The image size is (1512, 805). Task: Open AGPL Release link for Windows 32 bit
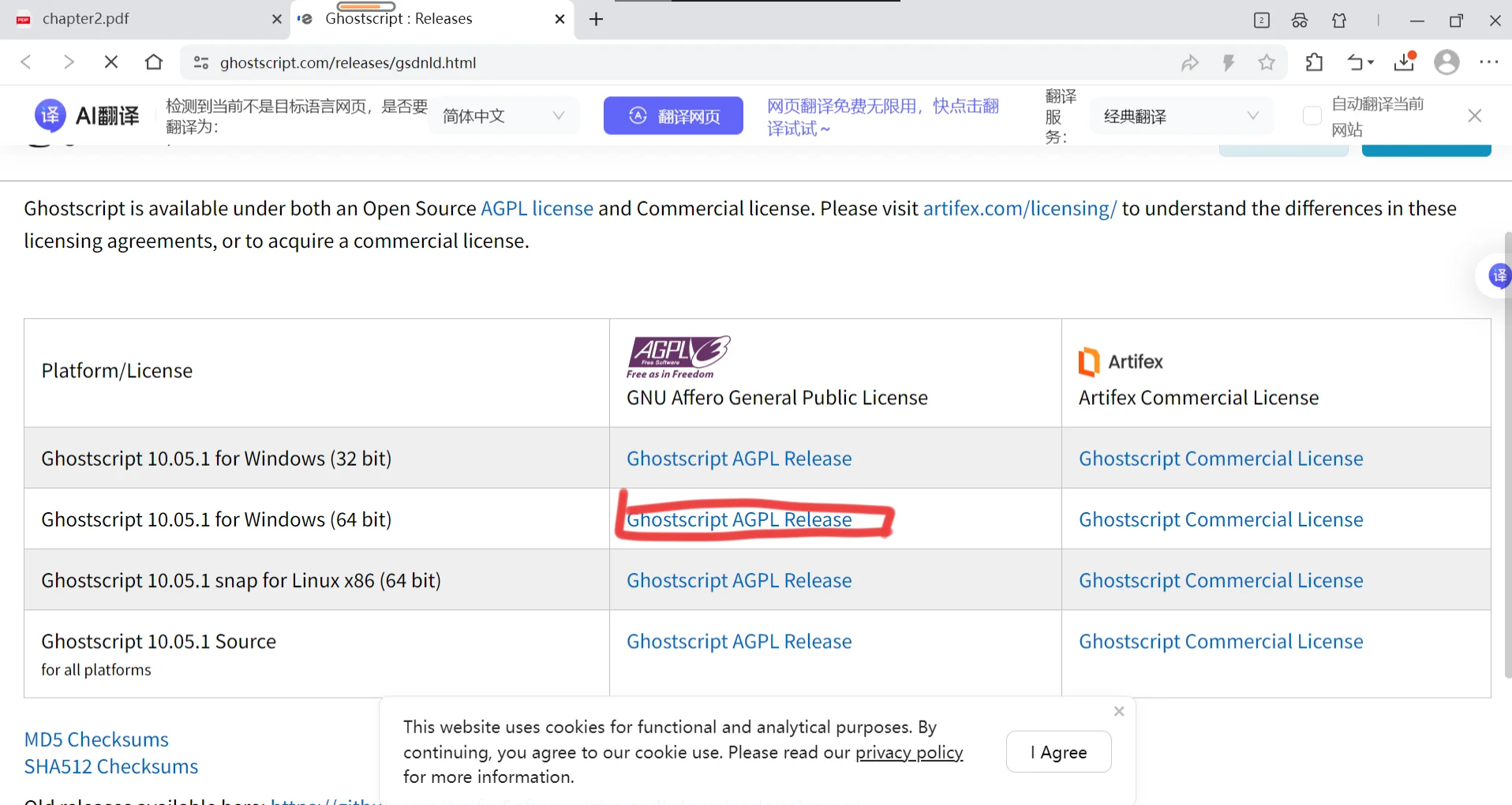[739, 459]
